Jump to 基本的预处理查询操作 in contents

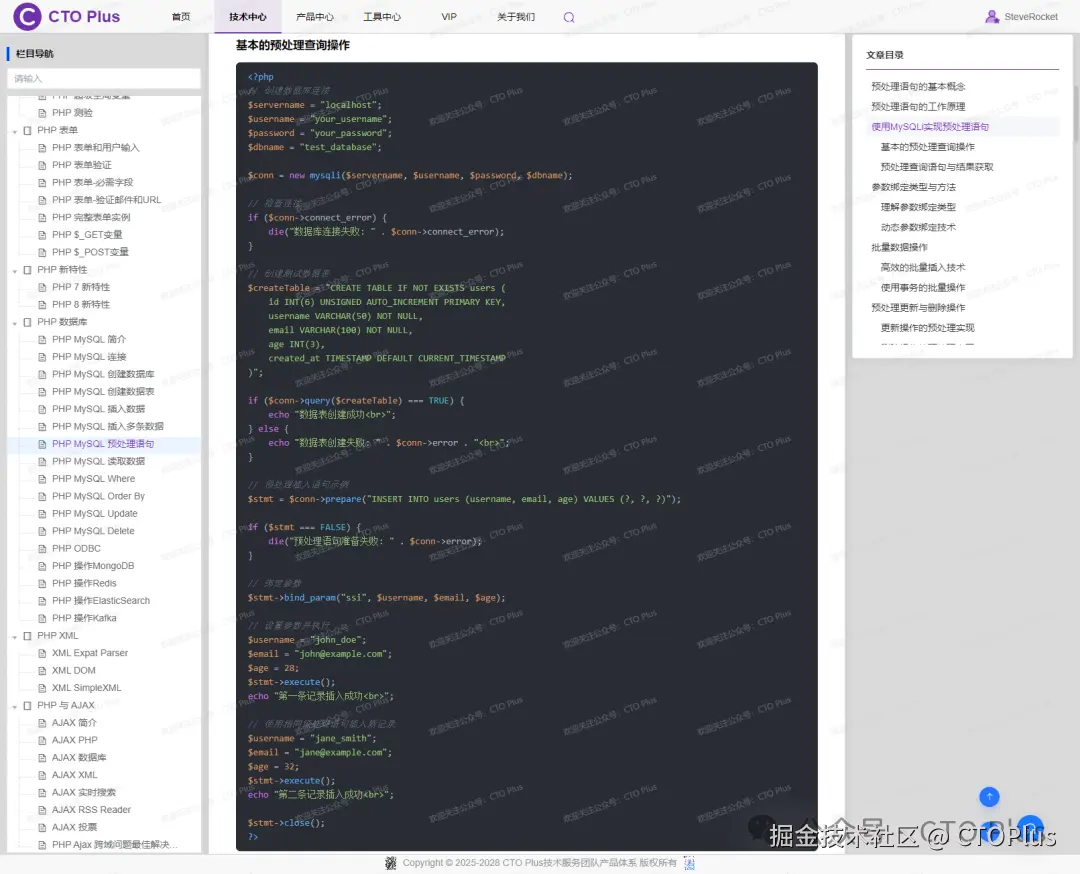coord(927,147)
